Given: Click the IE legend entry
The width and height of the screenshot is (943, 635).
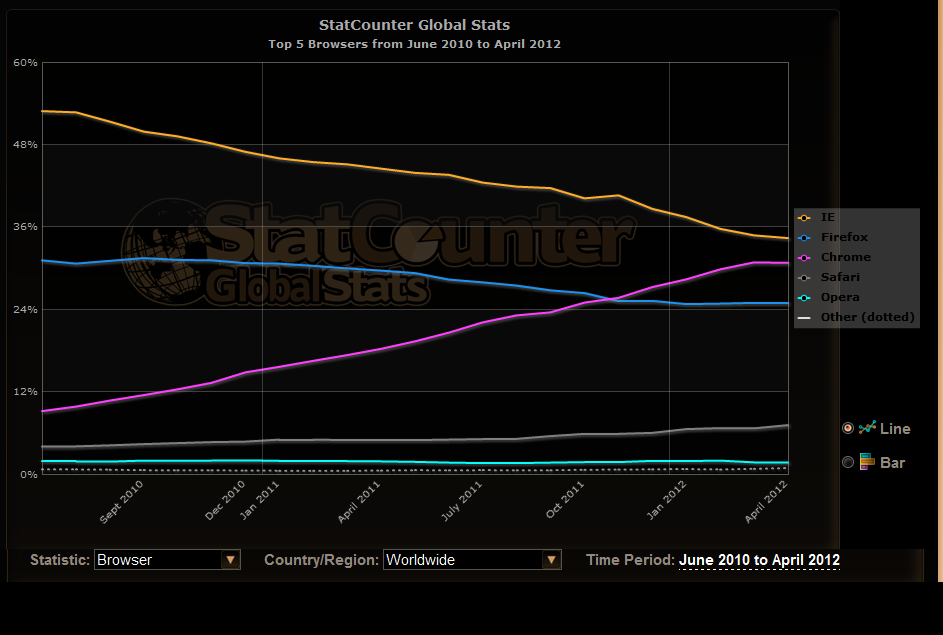Looking at the screenshot, I should (828, 217).
